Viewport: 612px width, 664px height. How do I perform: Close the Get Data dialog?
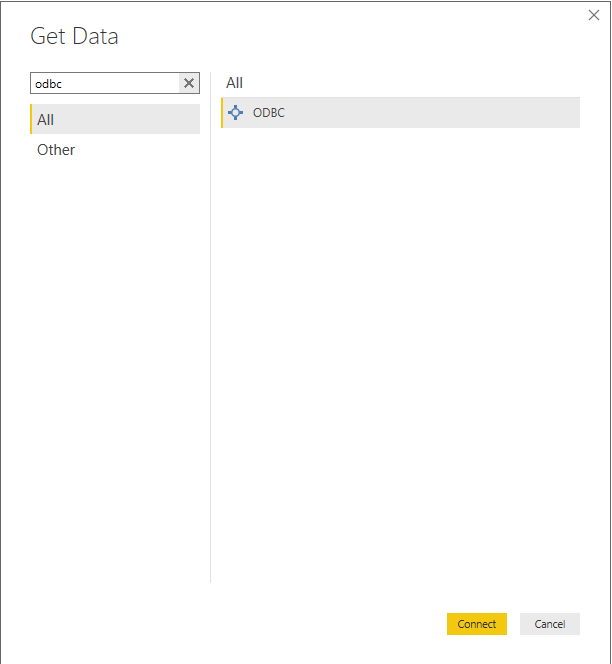coord(594,15)
